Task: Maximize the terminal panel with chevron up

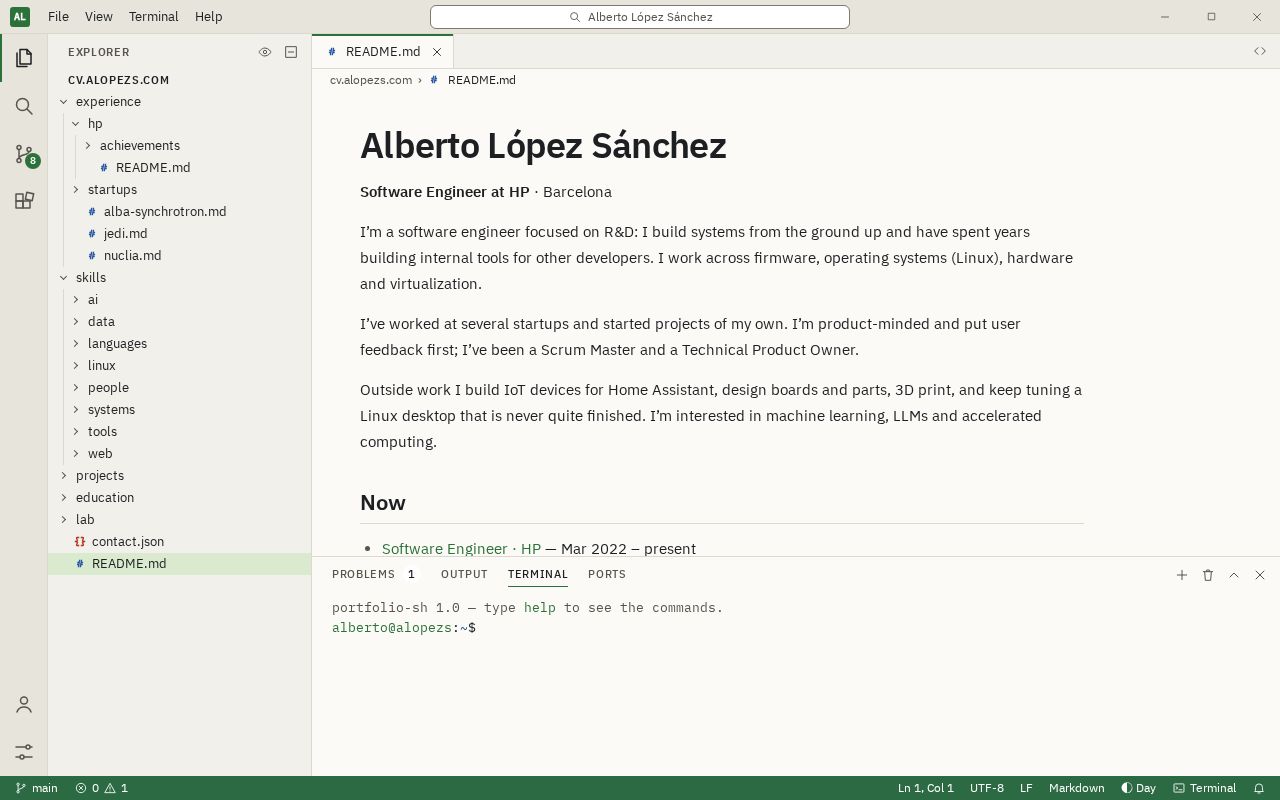Action: click(1234, 575)
